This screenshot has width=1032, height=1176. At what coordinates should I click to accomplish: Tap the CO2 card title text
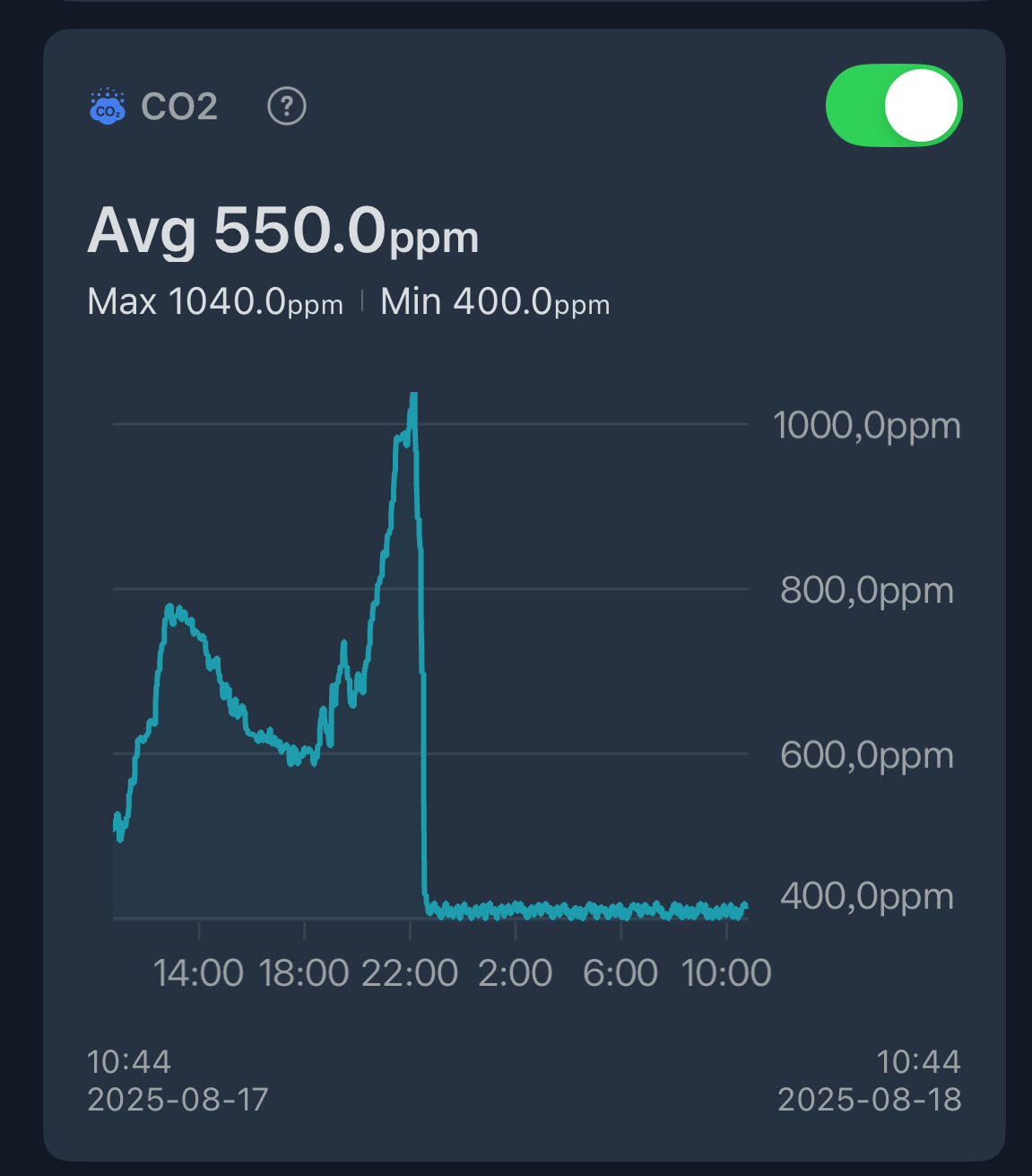[x=179, y=107]
